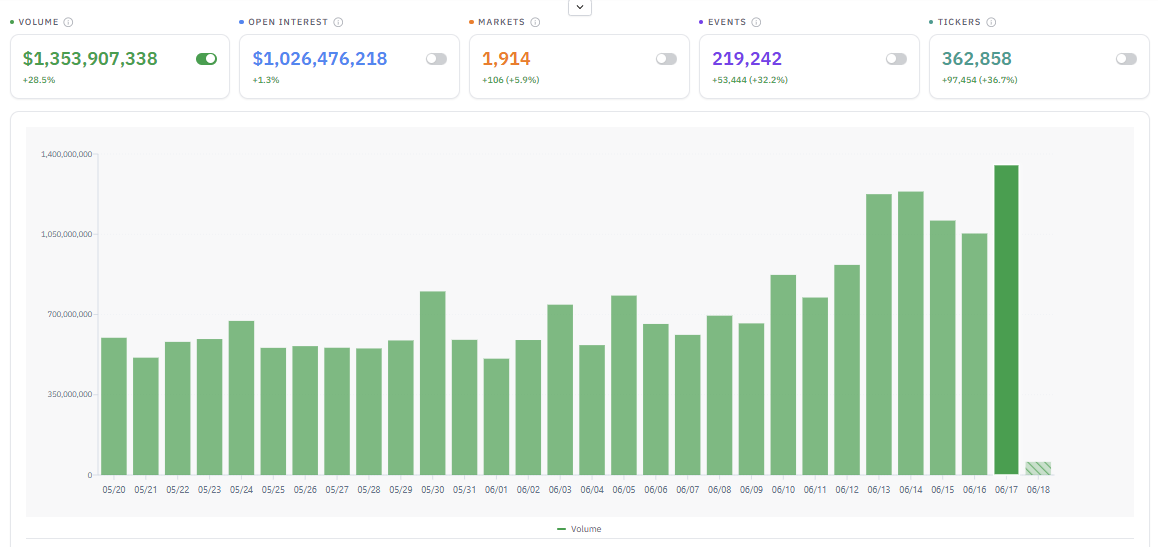Viewport: 1158px width, 547px height.
Task: Click the info icon next to EVENTS
Action: [x=756, y=22]
